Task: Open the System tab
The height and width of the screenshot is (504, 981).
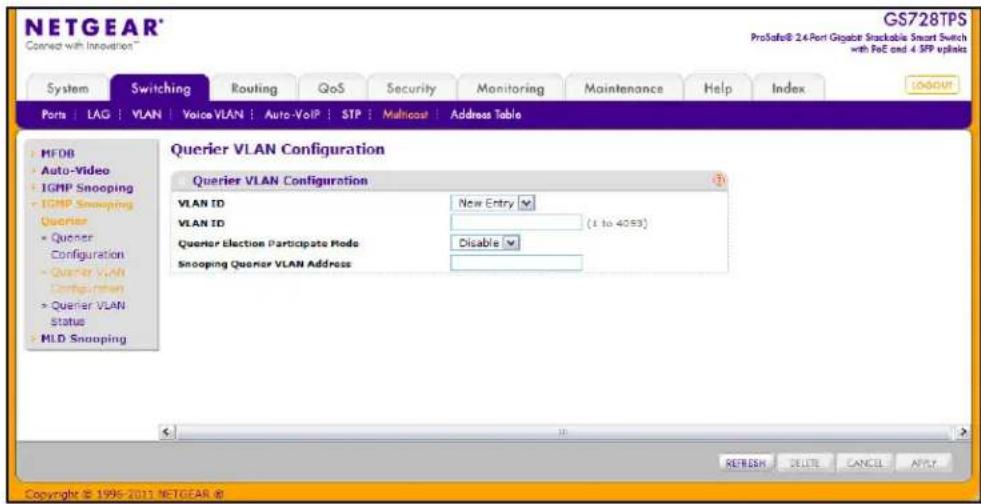Action: pos(70,89)
